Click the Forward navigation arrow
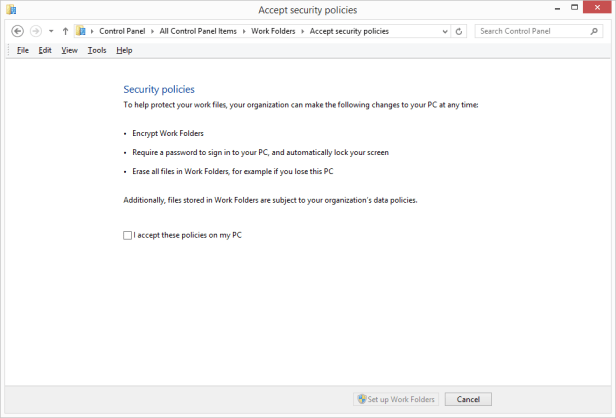 [x=36, y=31]
